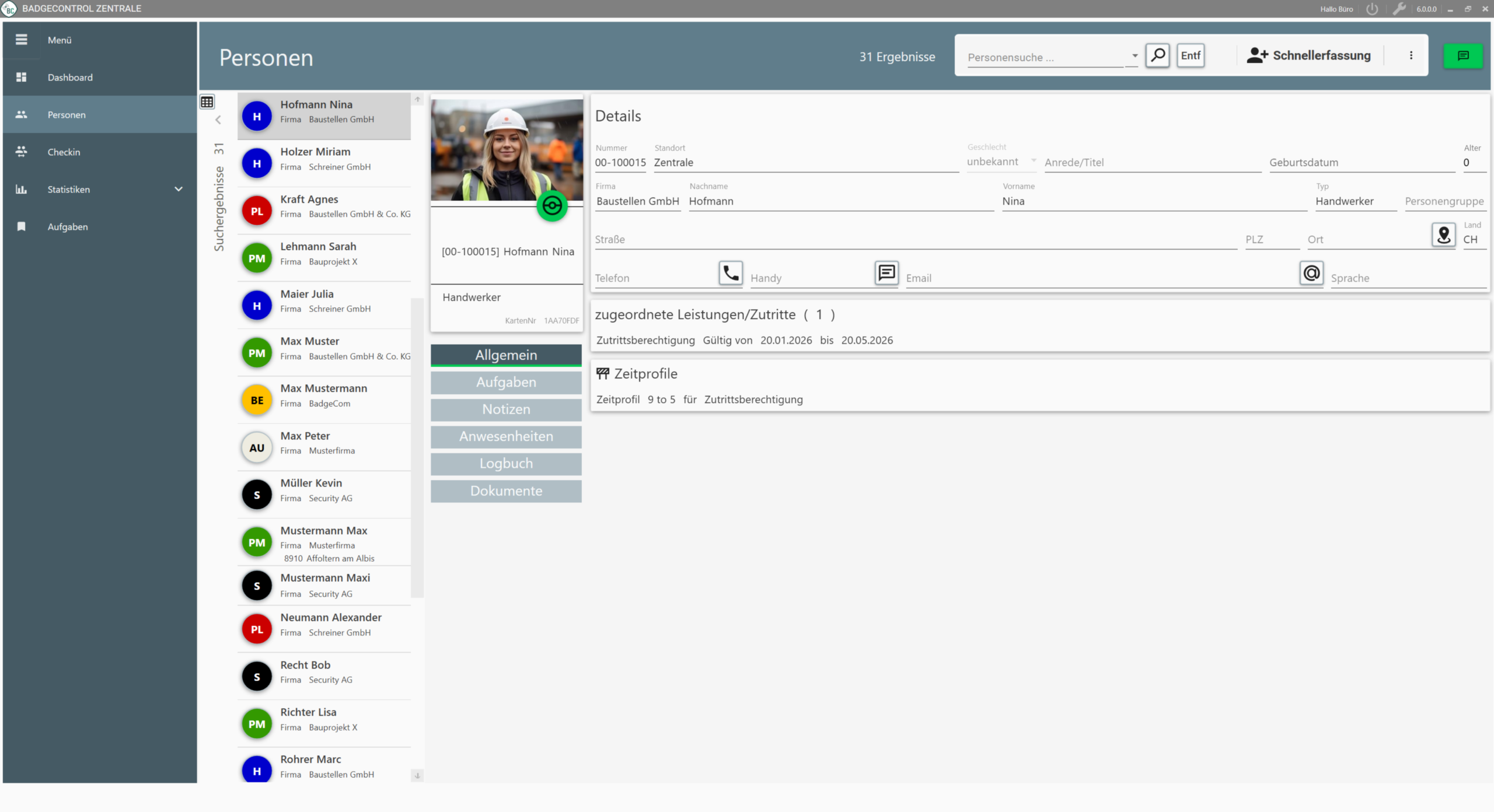
Task: Click the phone icon next to Telefon
Action: click(730, 273)
